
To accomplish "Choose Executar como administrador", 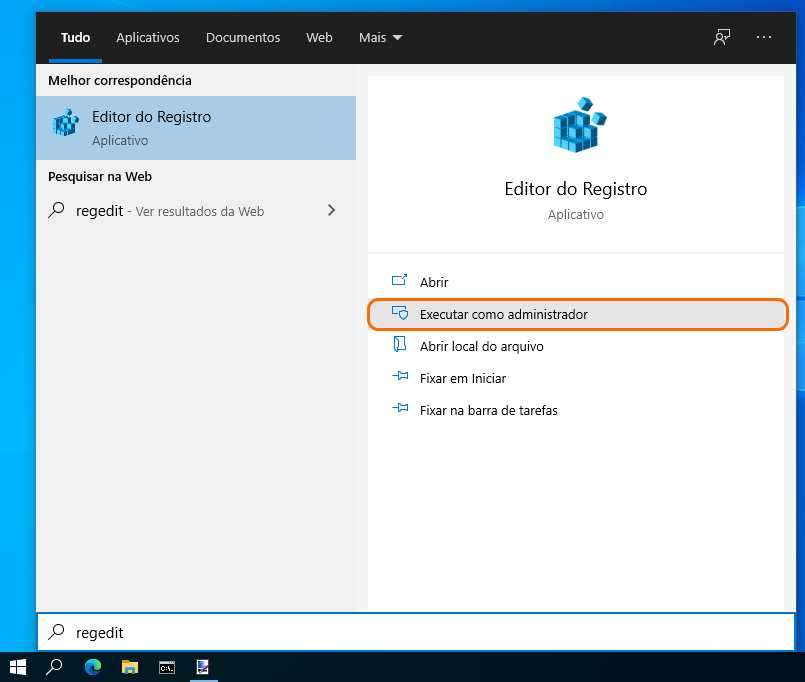I will point(578,314).
